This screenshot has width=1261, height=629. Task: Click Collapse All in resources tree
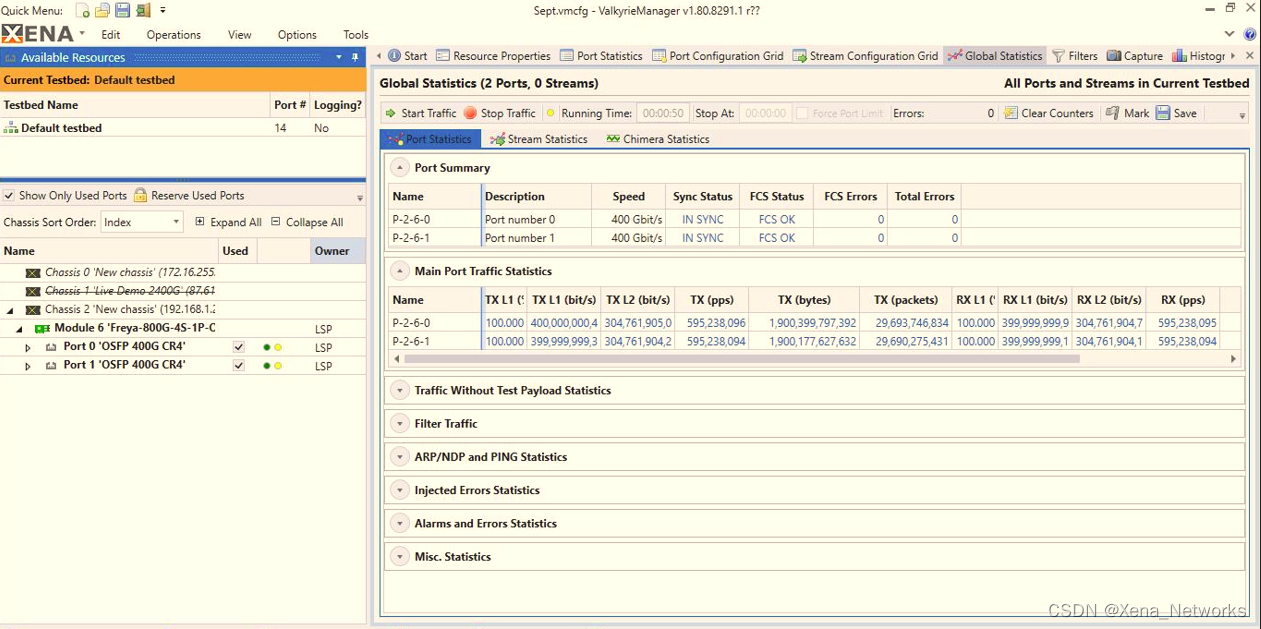(x=307, y=222)
